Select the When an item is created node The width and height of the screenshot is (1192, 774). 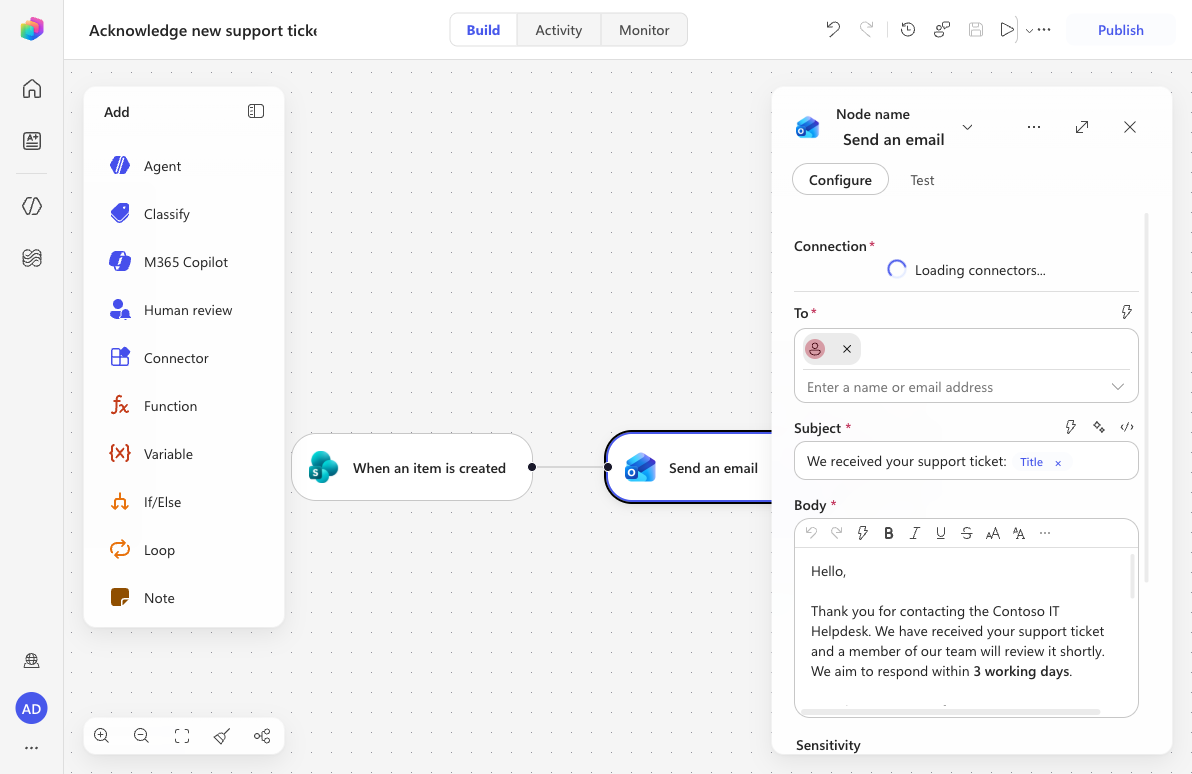click(412, 467)
